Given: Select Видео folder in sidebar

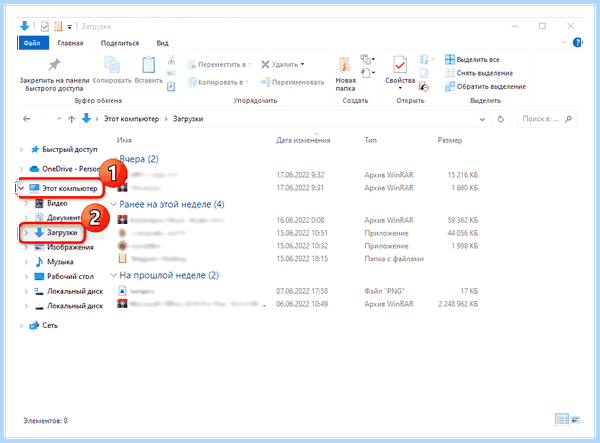Looking at the screenshot, I should point(57,203).
